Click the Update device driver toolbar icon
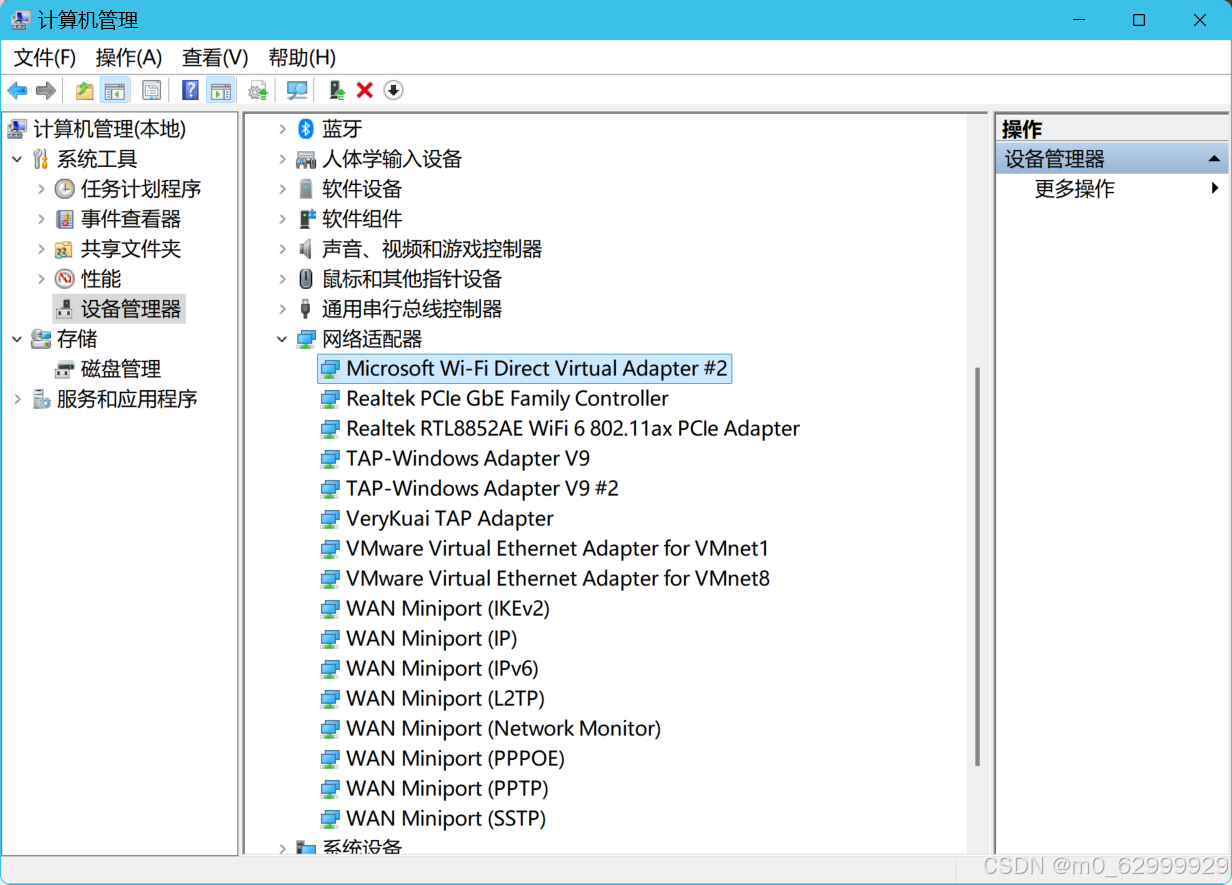 point(337,91)
